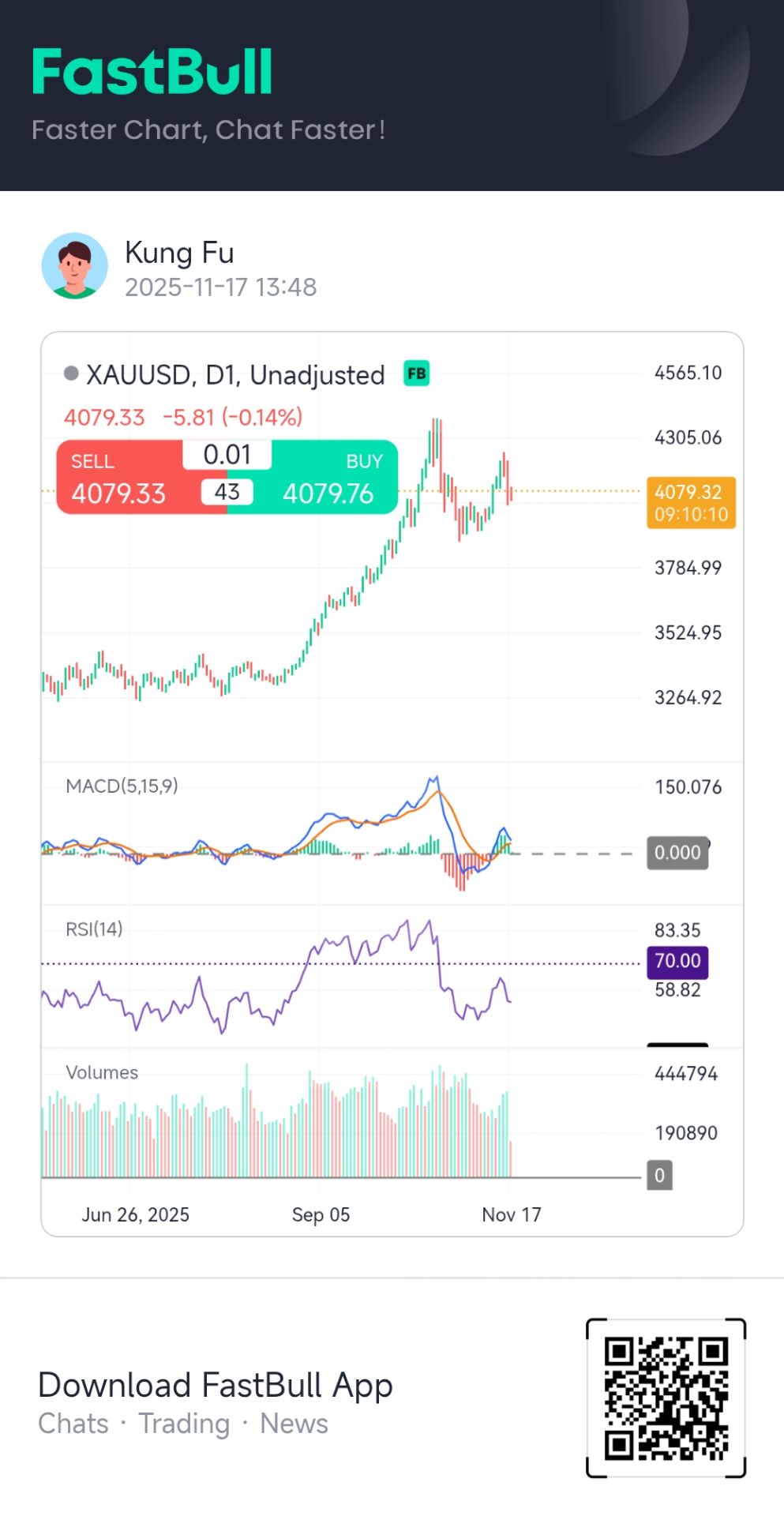This screenshot has width=784, height=1516.
Task: Tap the QR code image
Action: coord(666,1397)
